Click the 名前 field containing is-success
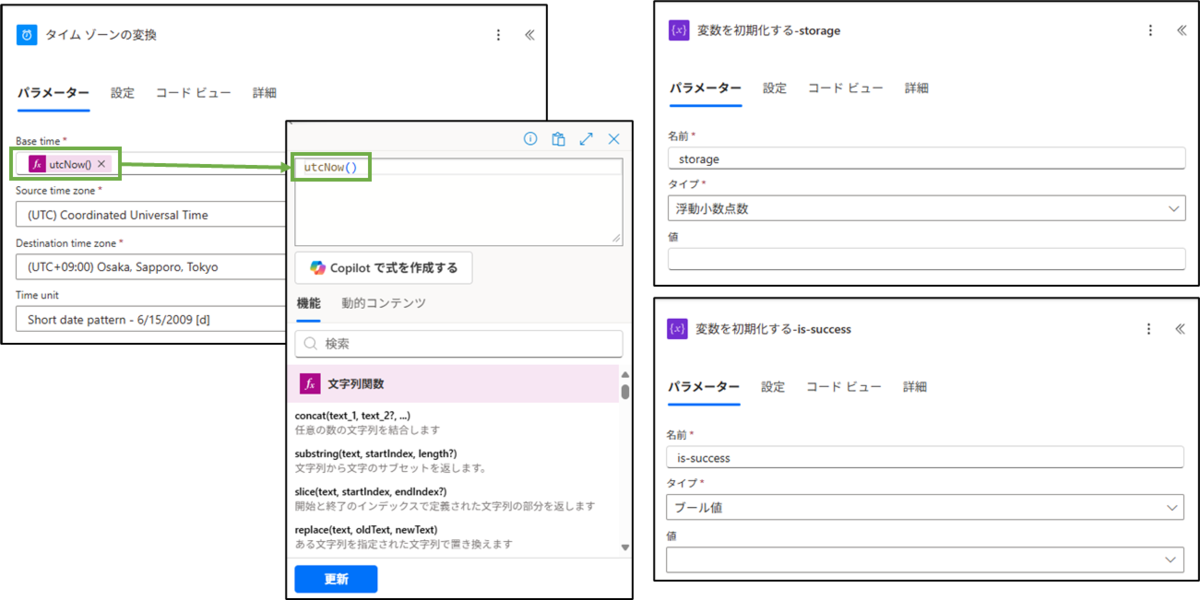 (x=925, y=458)
